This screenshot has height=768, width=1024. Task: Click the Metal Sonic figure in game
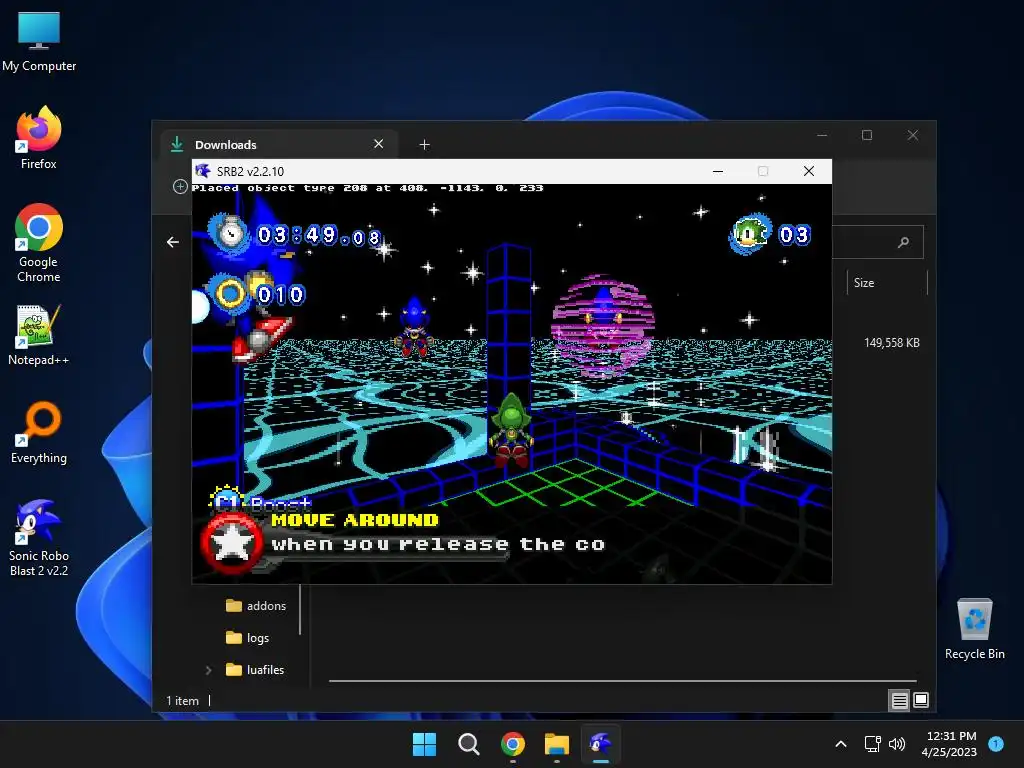click(414, 327)
